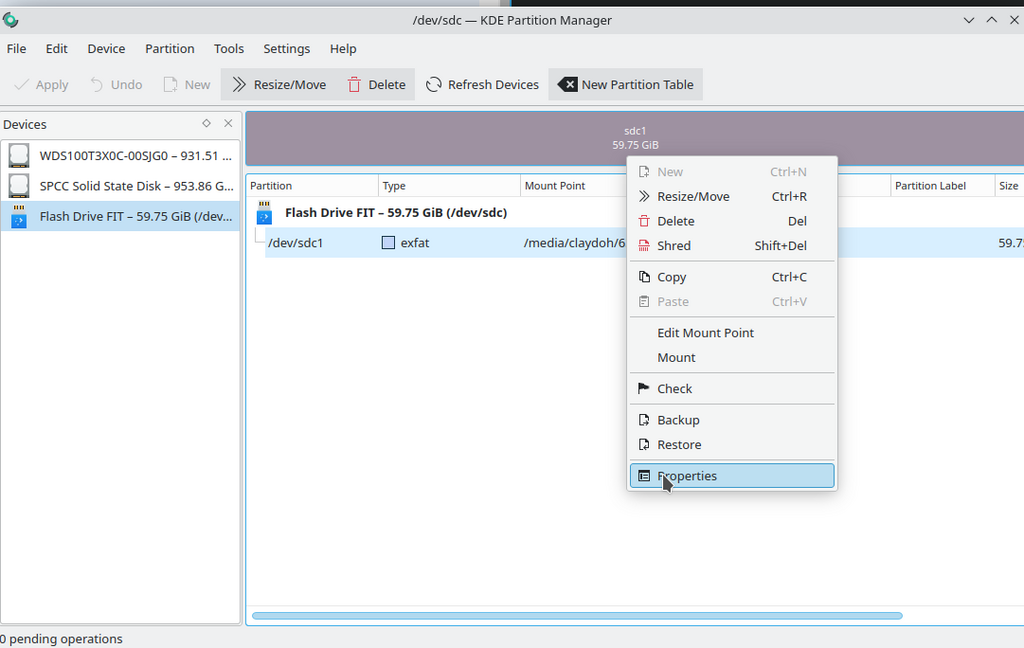Open the Tools menu
1024x648 pixels.
point(229,48)
